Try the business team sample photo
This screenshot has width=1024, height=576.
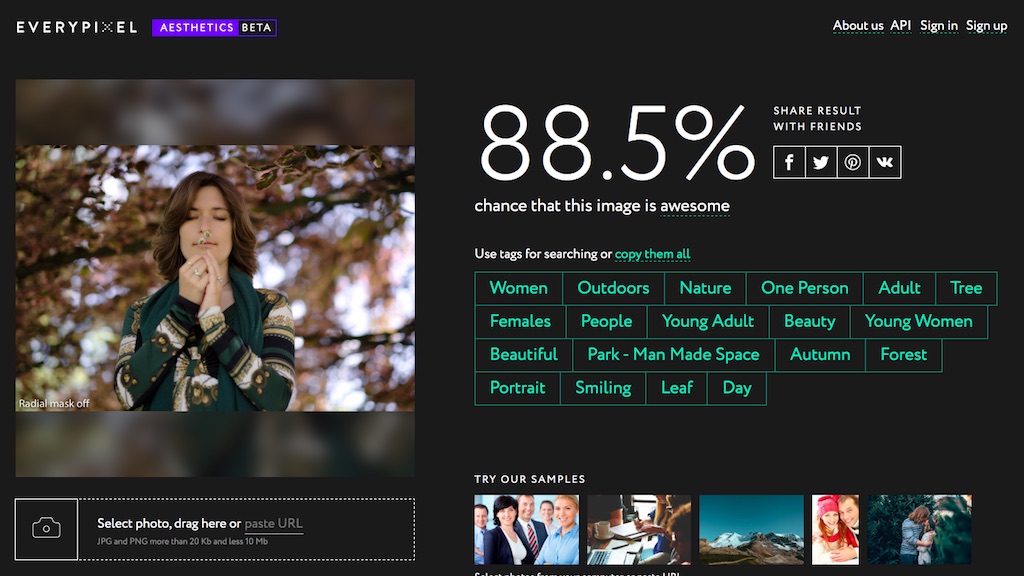526,530
